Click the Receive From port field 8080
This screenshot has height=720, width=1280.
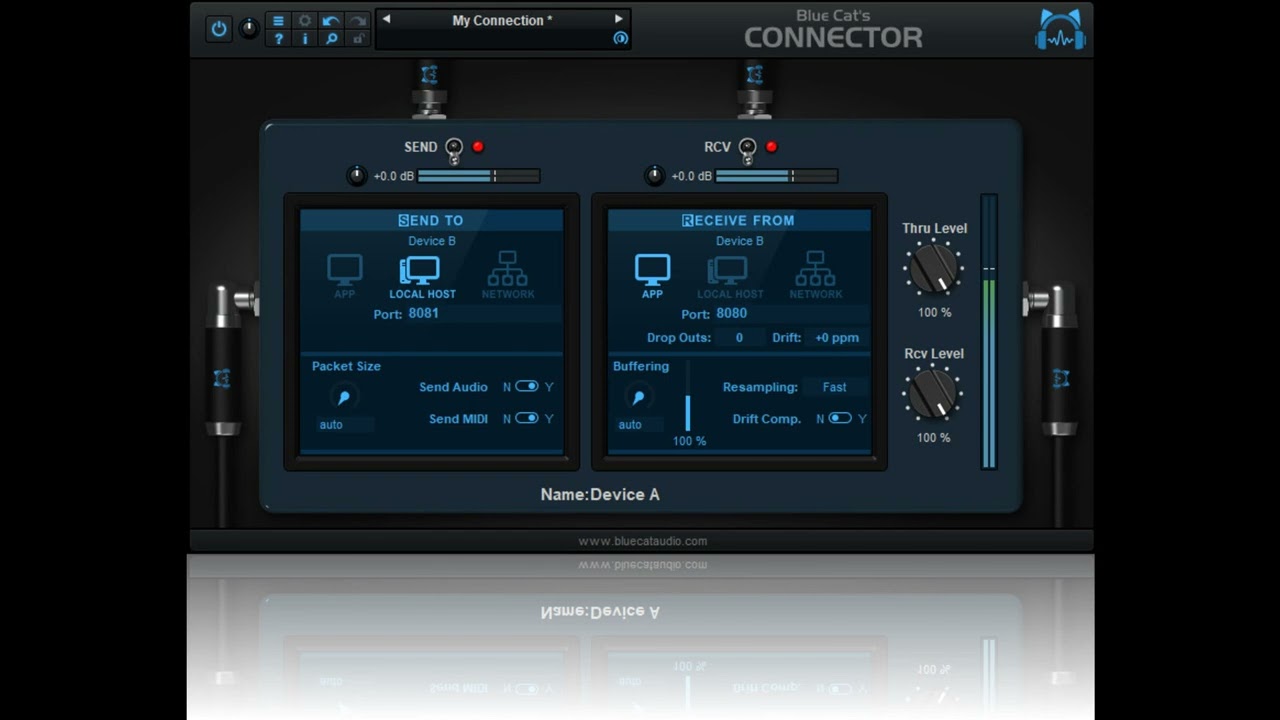[792, 314]
